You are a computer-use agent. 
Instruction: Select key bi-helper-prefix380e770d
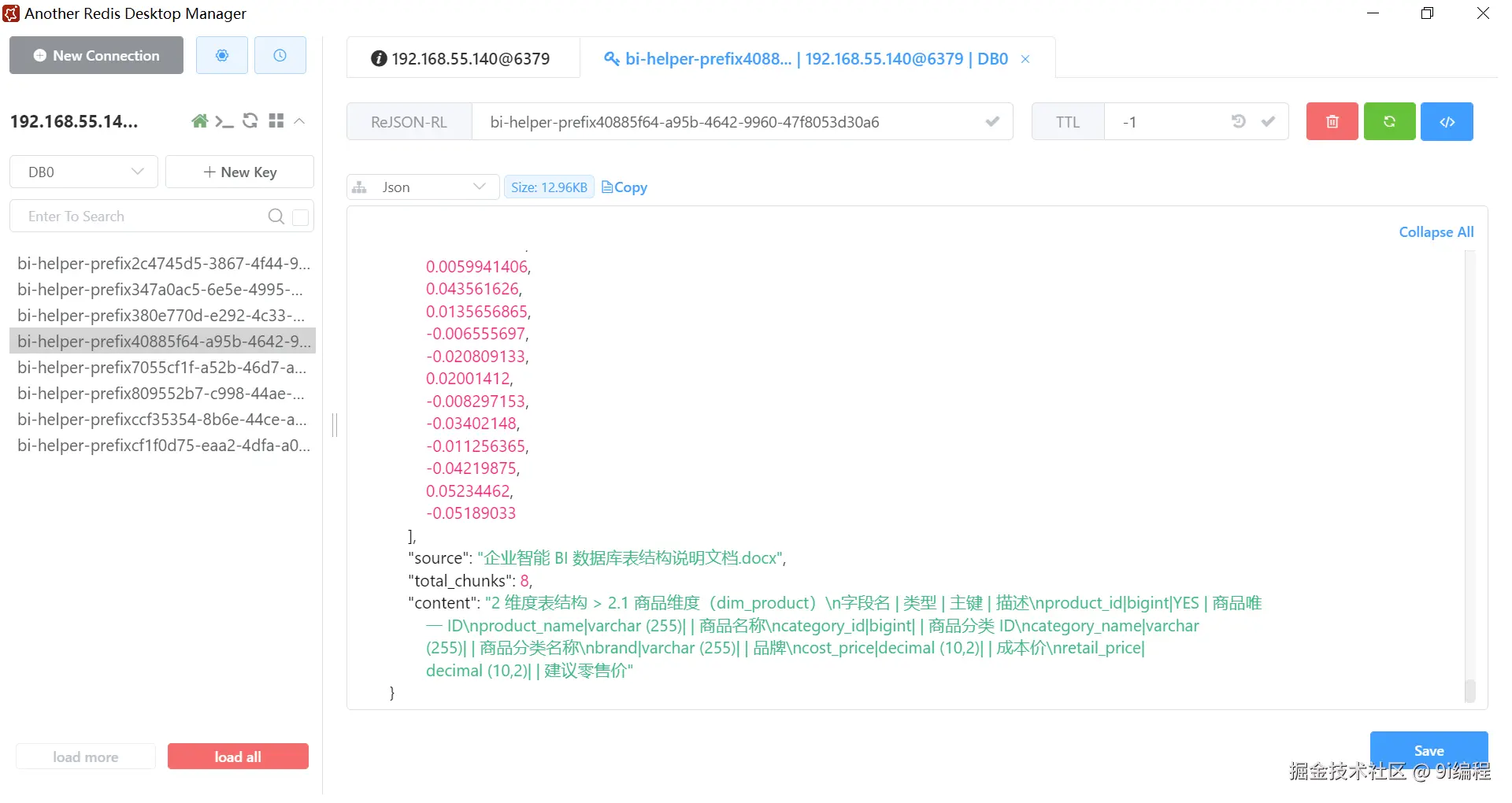point(164,315)
